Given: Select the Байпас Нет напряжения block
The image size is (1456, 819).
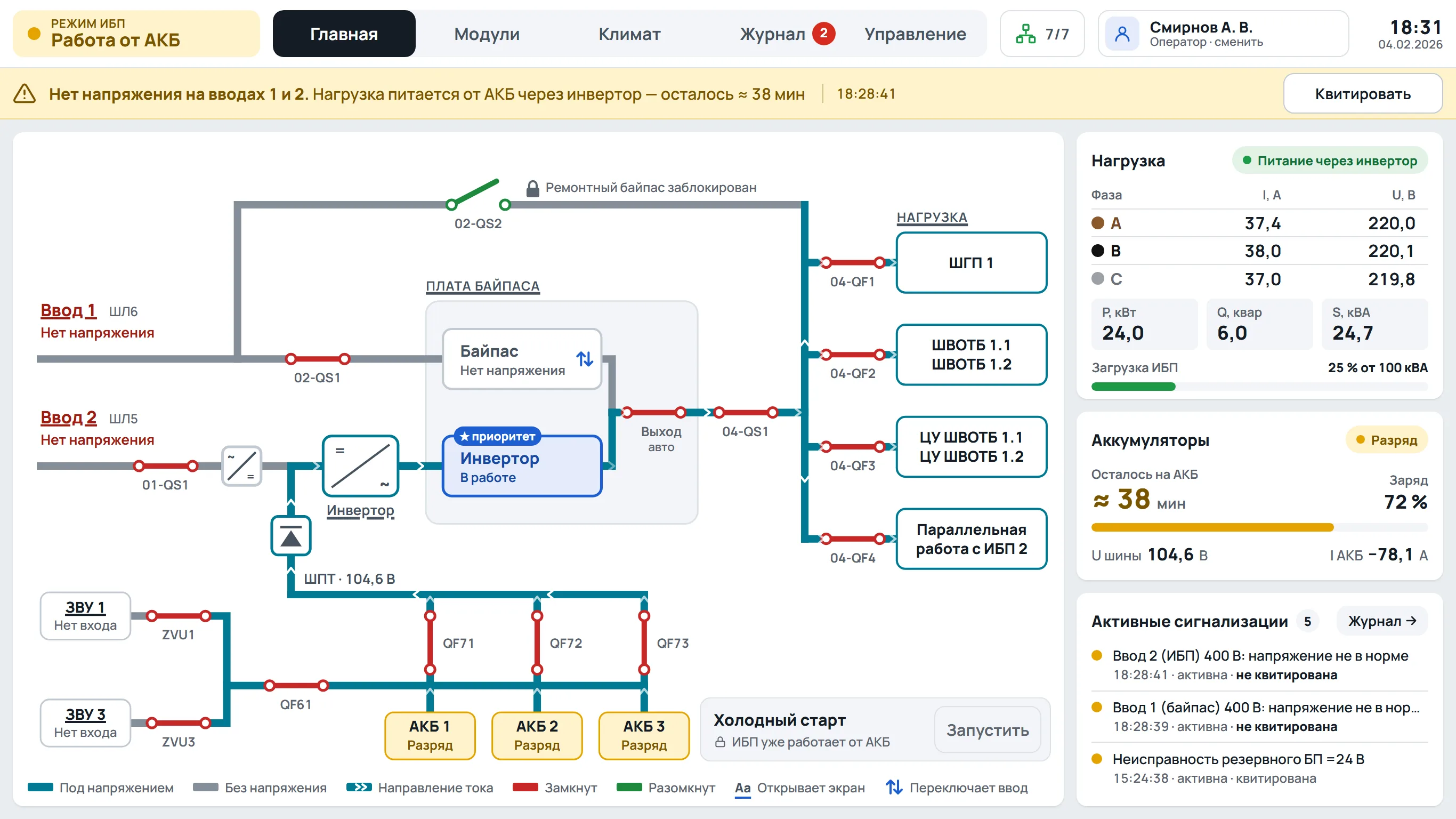Looking at the screenshot, I should (522, 359).
